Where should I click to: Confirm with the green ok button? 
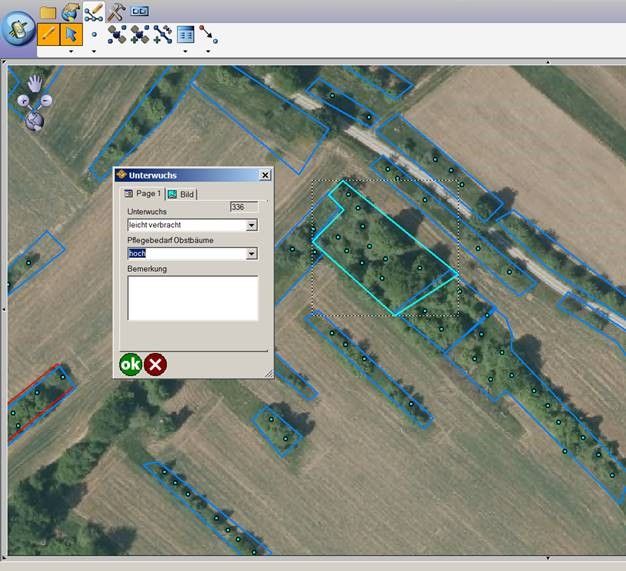(x=131, y=365)
